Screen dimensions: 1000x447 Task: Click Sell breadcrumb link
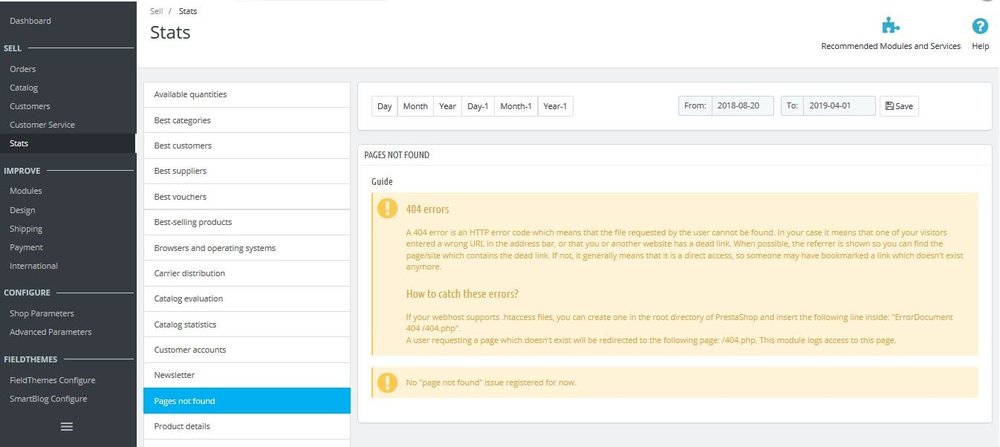pyautogui.click(x=156, y=11)
